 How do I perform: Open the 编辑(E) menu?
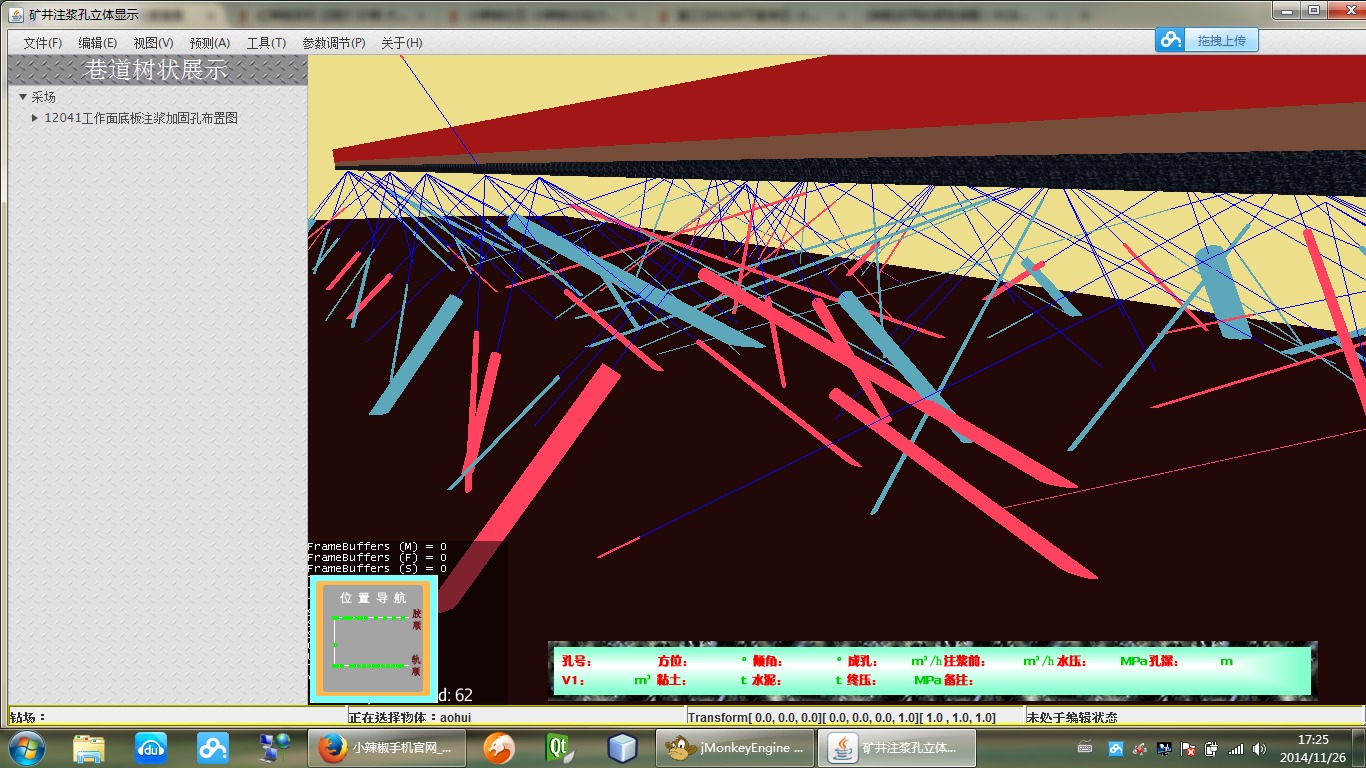point(98,43)
